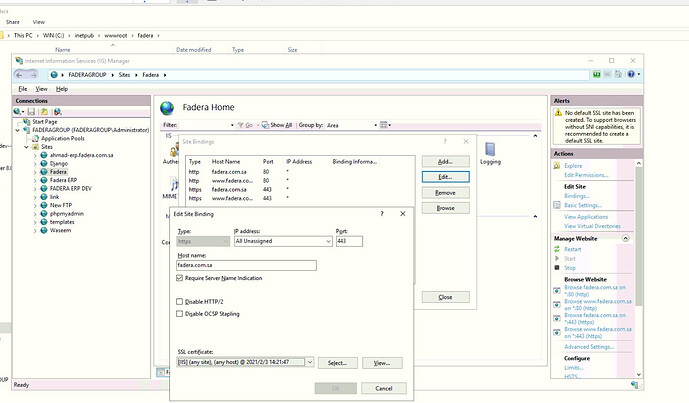Click the globe icon beside New FTP
Viewport: 689px width, 403px height.
(44, 205)
